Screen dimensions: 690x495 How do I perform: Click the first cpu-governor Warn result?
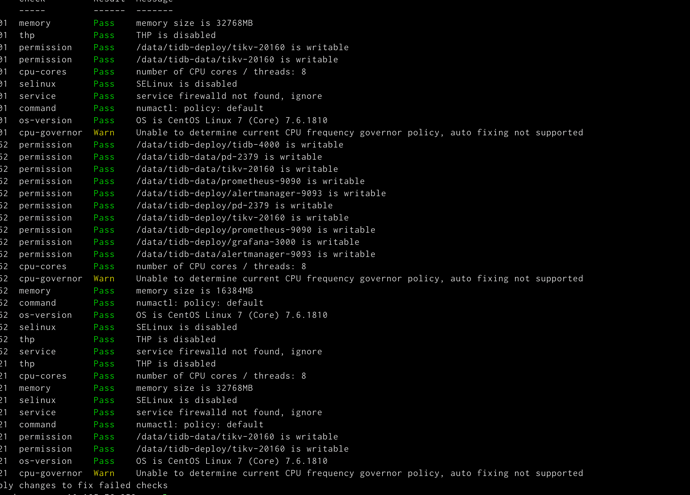(104, 132)
